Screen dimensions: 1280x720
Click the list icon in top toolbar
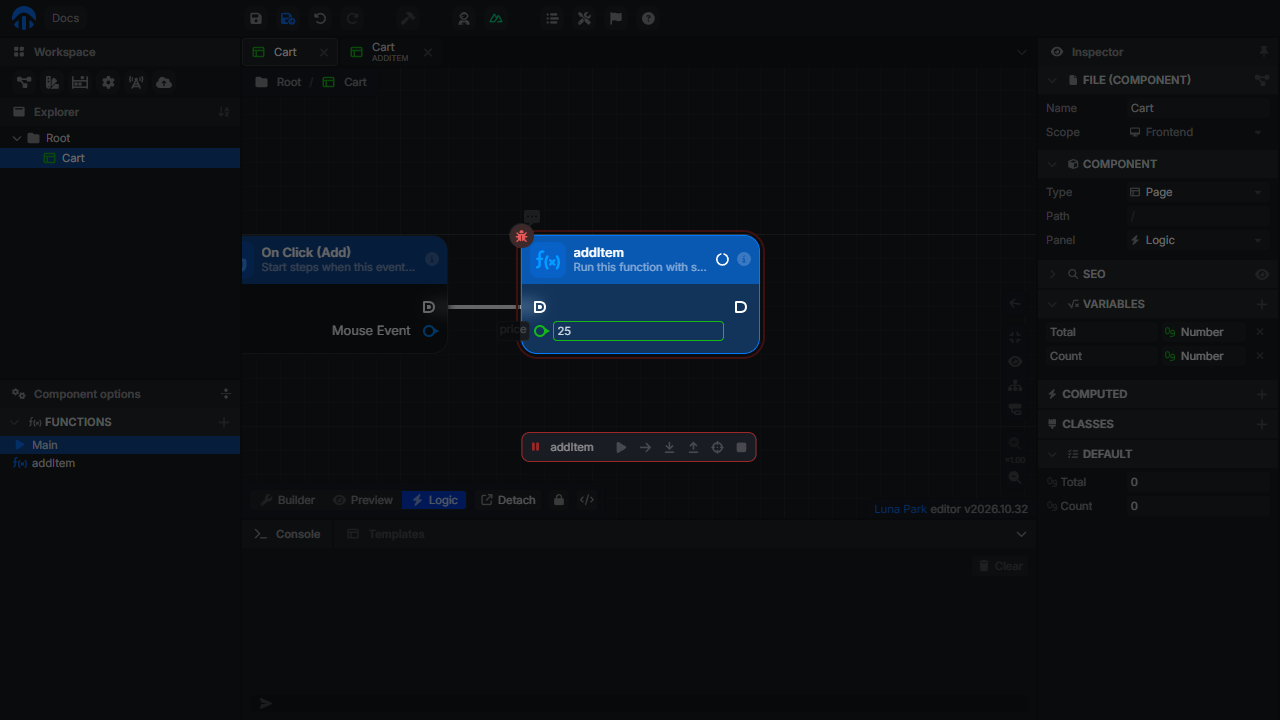(552, 18)
